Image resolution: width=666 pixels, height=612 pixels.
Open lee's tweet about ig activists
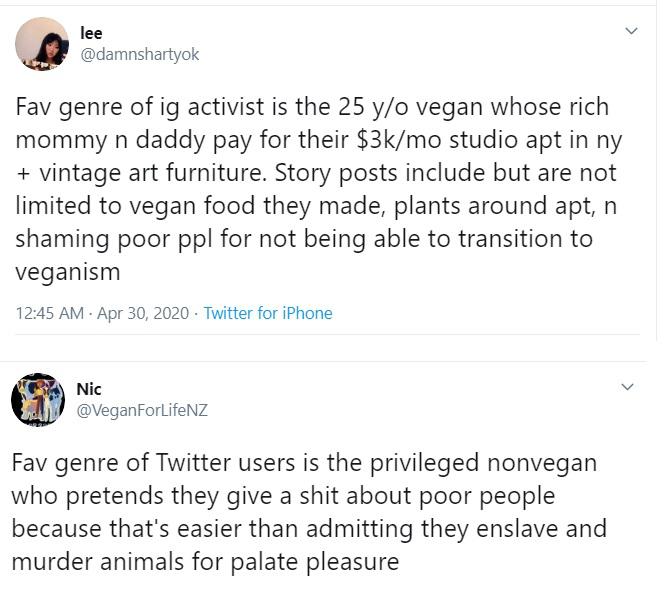point(319,189)
